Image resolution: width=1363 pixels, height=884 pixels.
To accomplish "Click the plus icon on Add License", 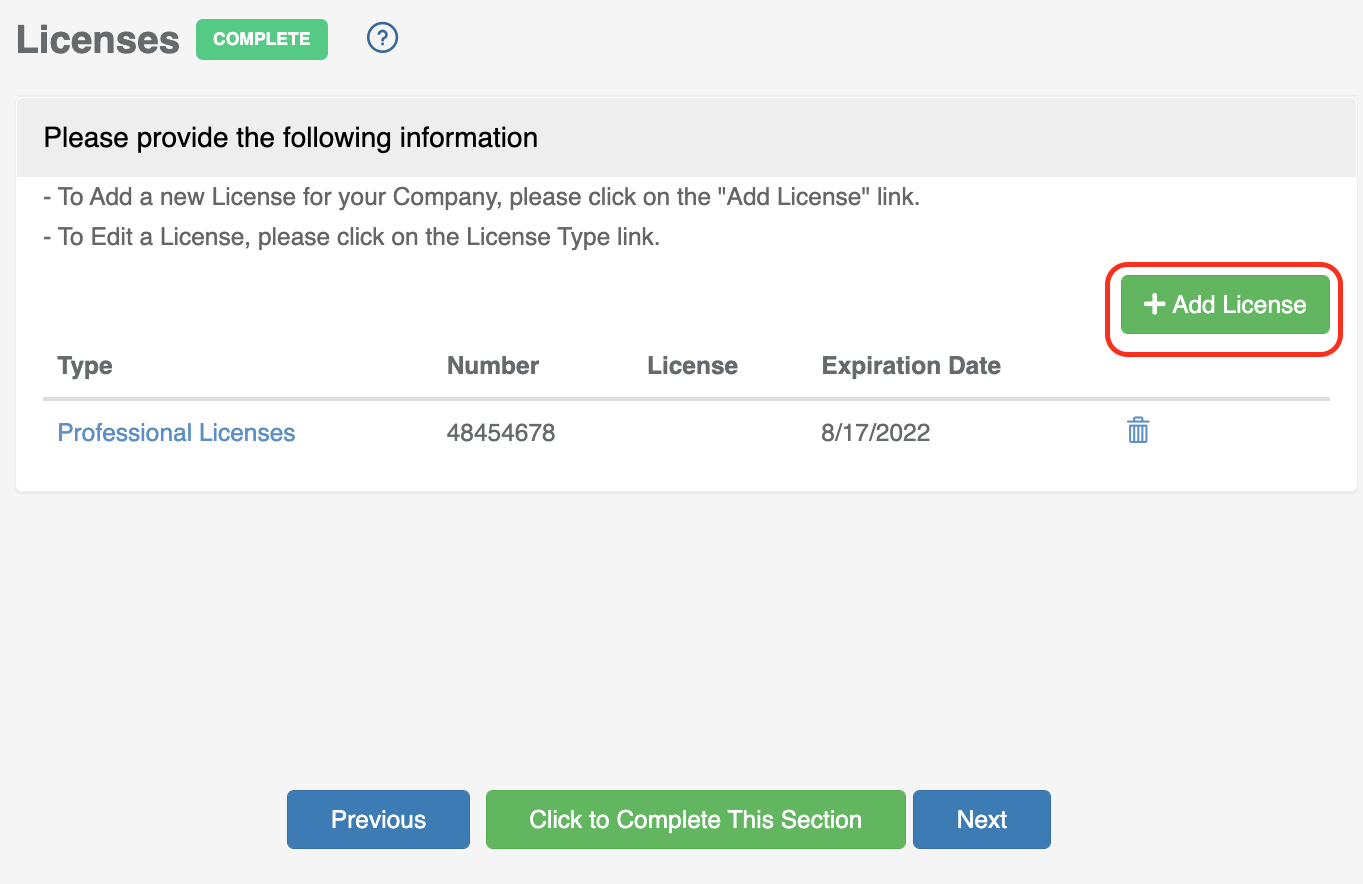I will tap(1154, 305).
